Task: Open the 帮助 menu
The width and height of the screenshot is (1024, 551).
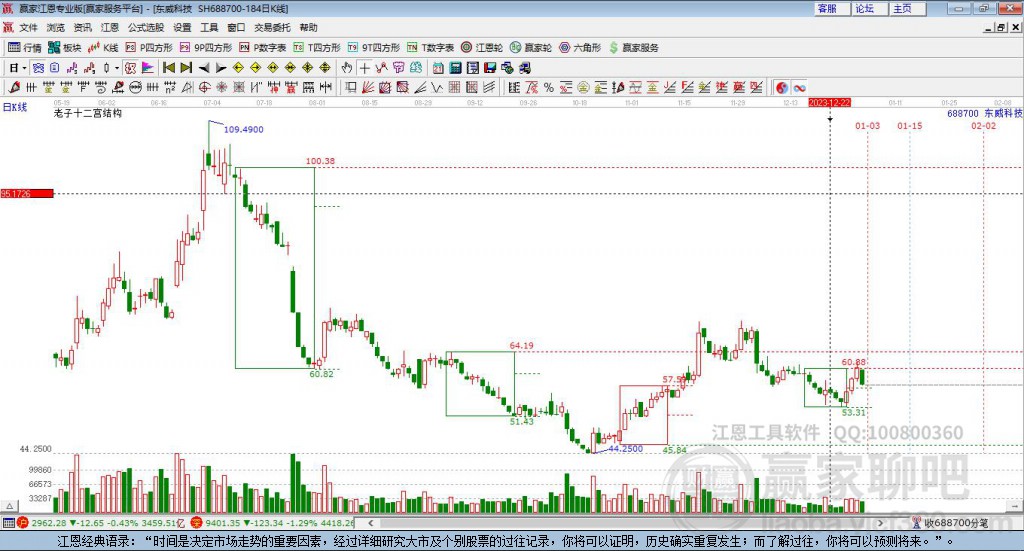Action: pos(308,27)
